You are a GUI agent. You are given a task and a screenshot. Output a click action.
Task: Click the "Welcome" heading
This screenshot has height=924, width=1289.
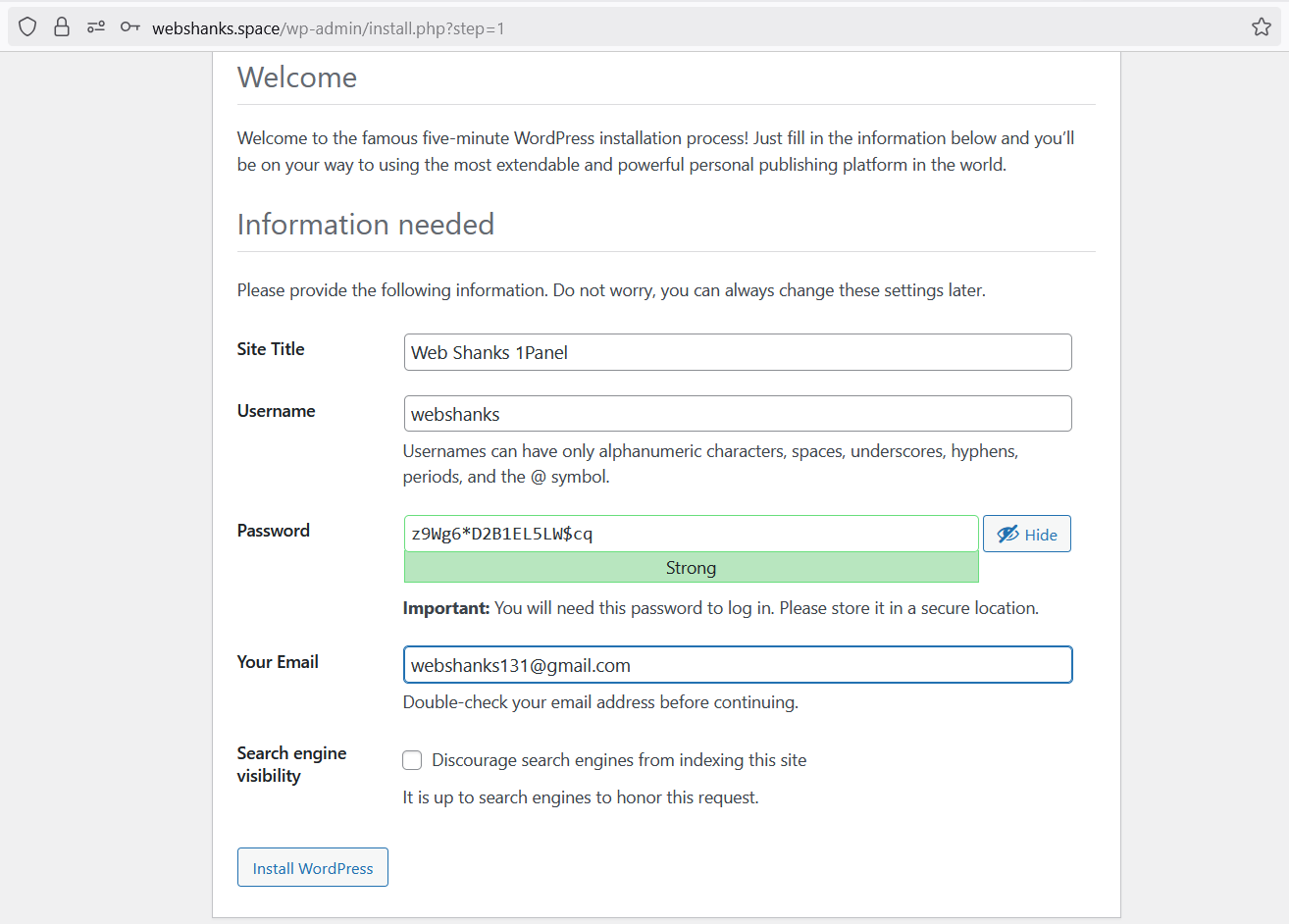(297, 77)
